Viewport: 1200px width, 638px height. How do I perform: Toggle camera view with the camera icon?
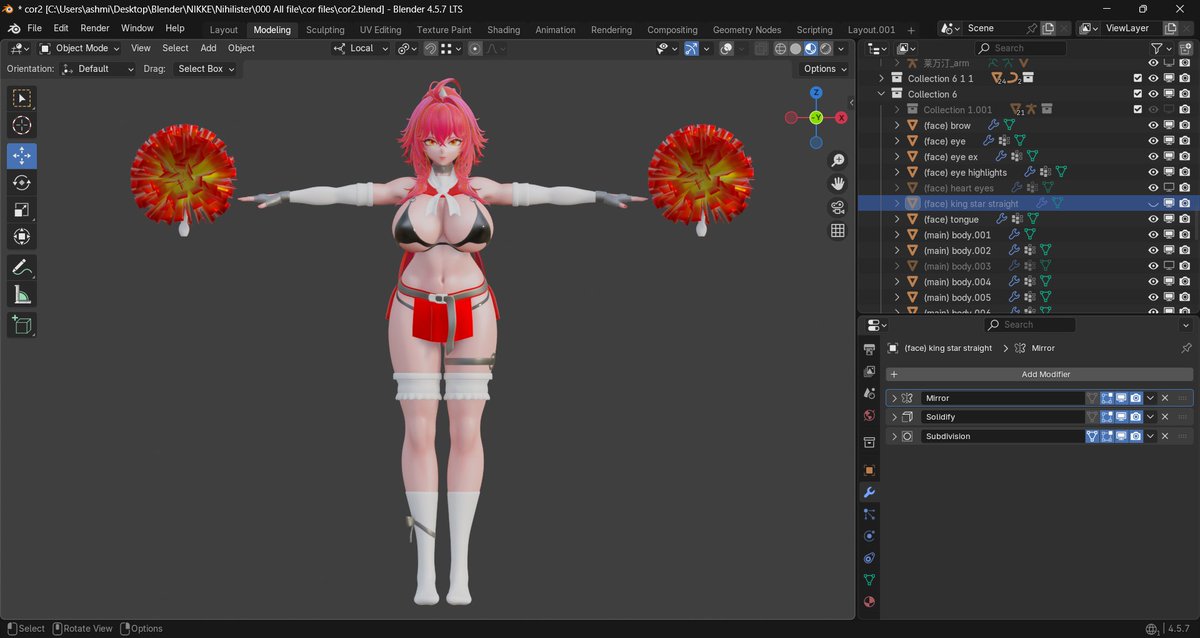coord(838,207)
